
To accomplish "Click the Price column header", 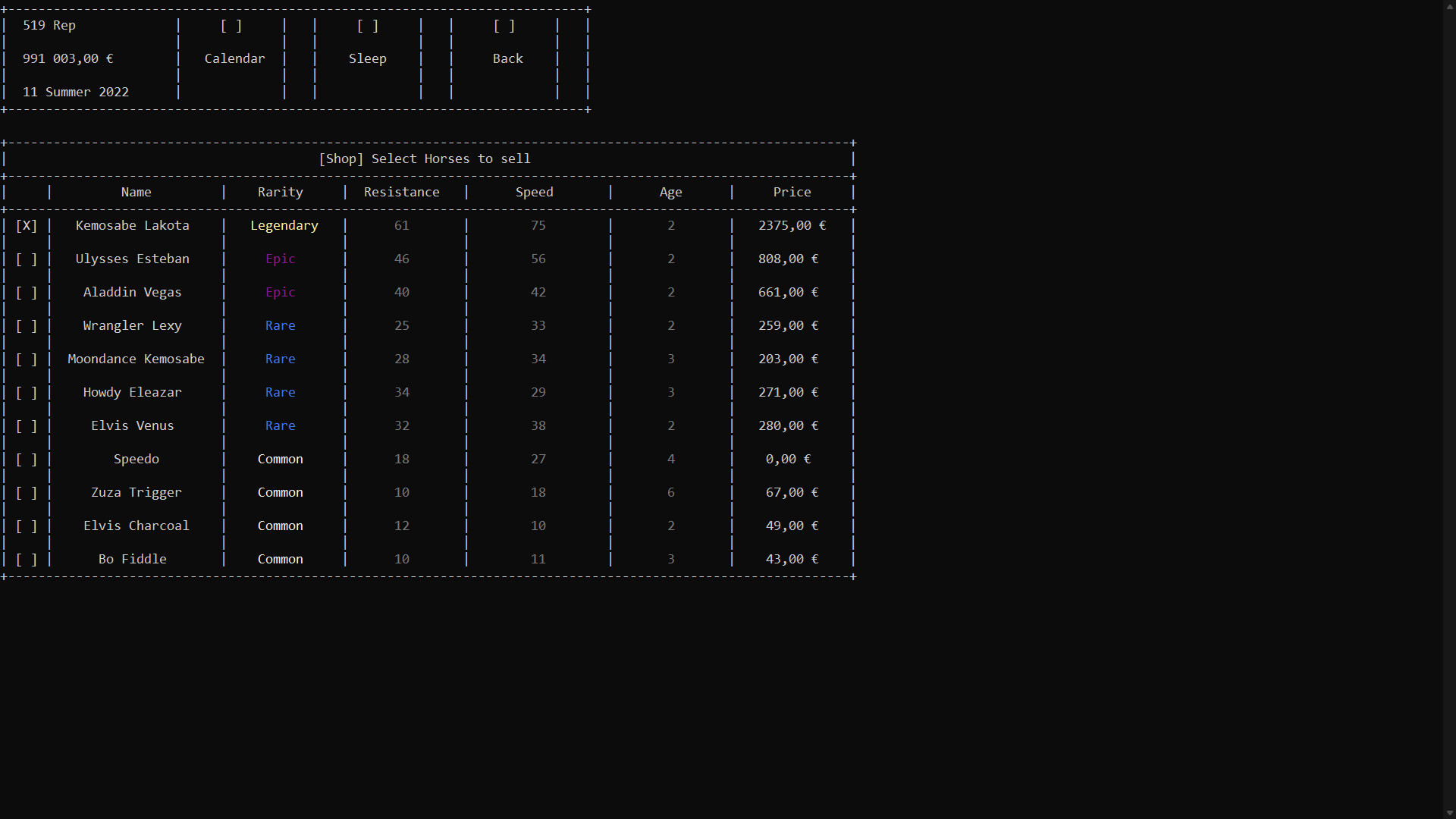I will click(792, 192).
